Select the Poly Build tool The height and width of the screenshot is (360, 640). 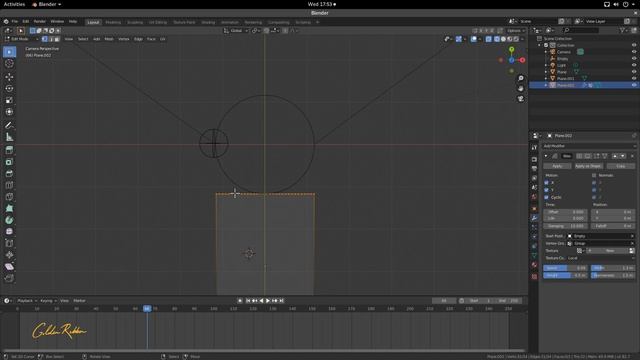point(9,209)
